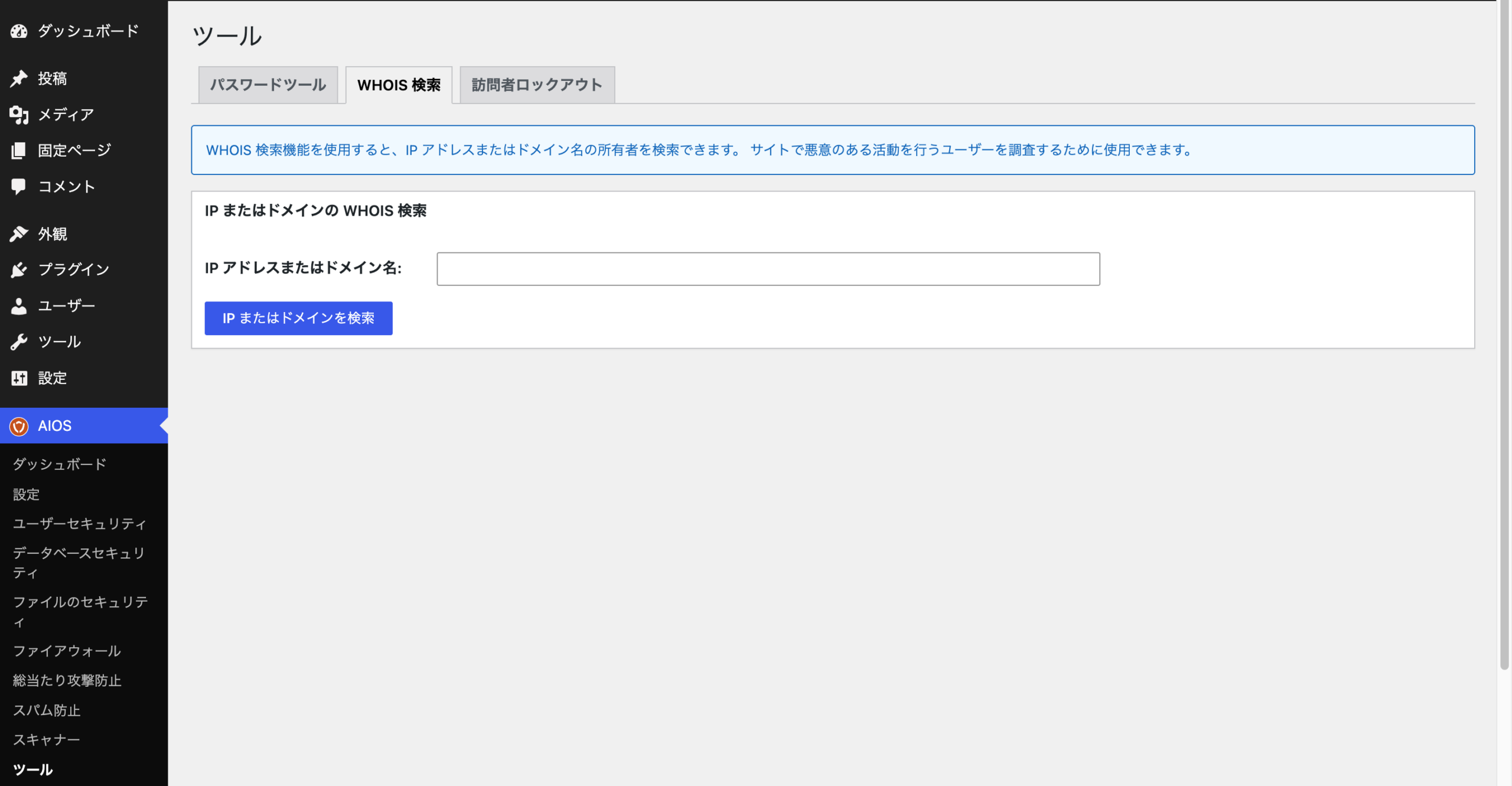Click the pages icon beside 固定ページ
Image resolution: width=1512 pixels, height=786 pixels.
19,151
